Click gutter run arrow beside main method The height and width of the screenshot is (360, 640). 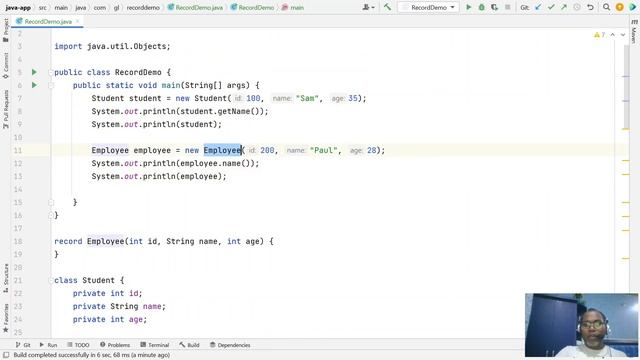[34, 85]
